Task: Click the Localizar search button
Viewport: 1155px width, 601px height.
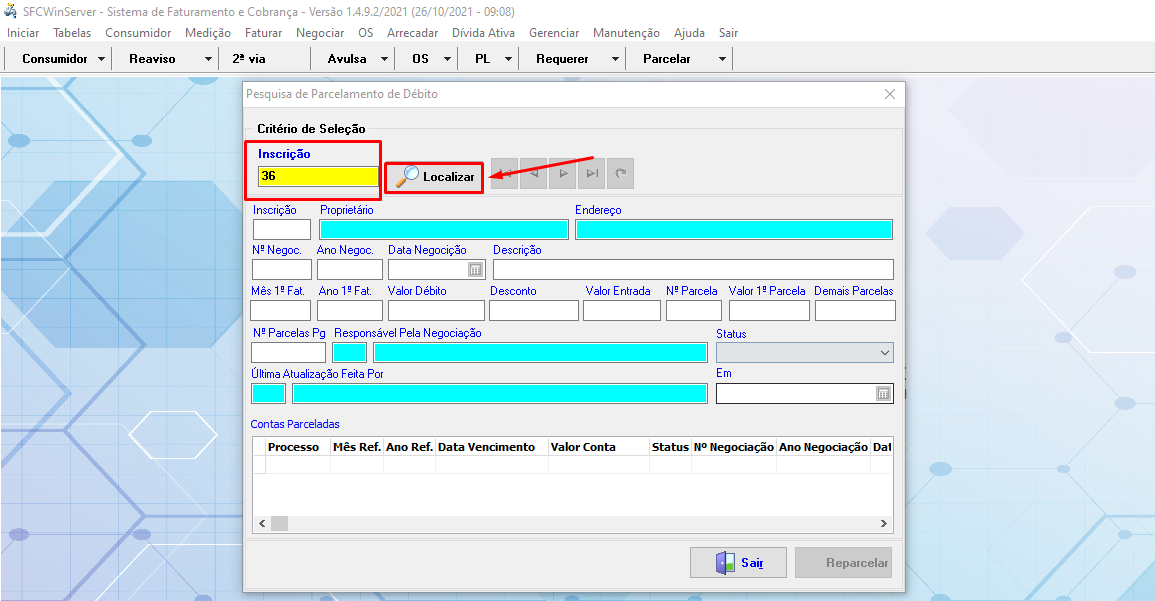Action: point(435,177)
